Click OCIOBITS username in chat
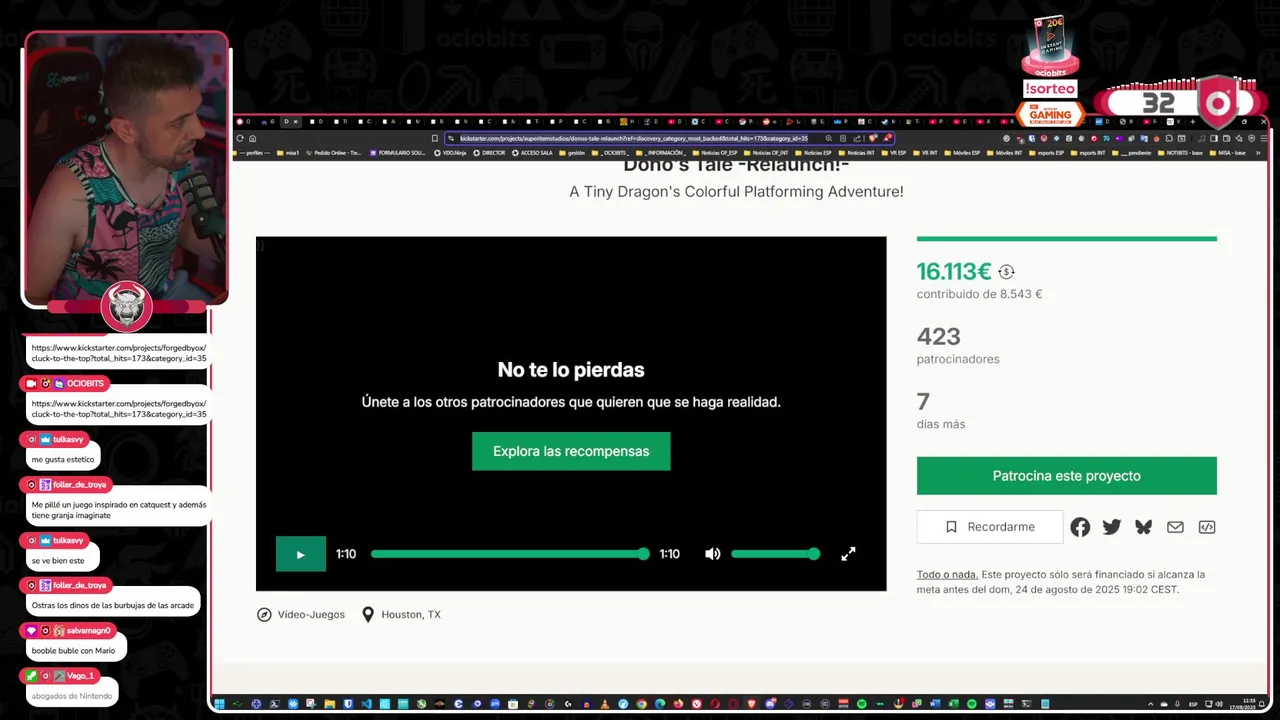The height and width of the screenshot is (720, 1280). (85, 384)
